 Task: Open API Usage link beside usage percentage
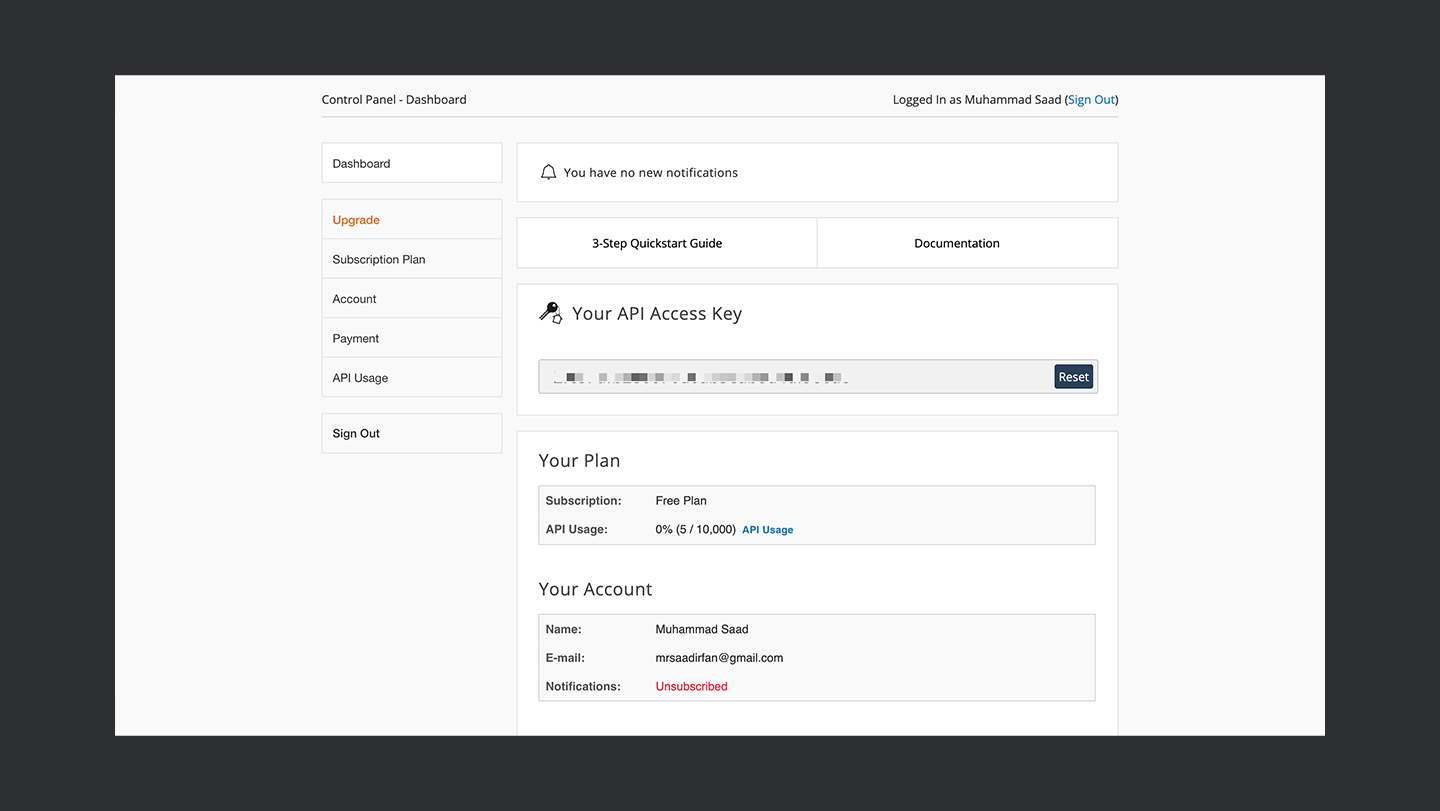[x=767, y=529]
